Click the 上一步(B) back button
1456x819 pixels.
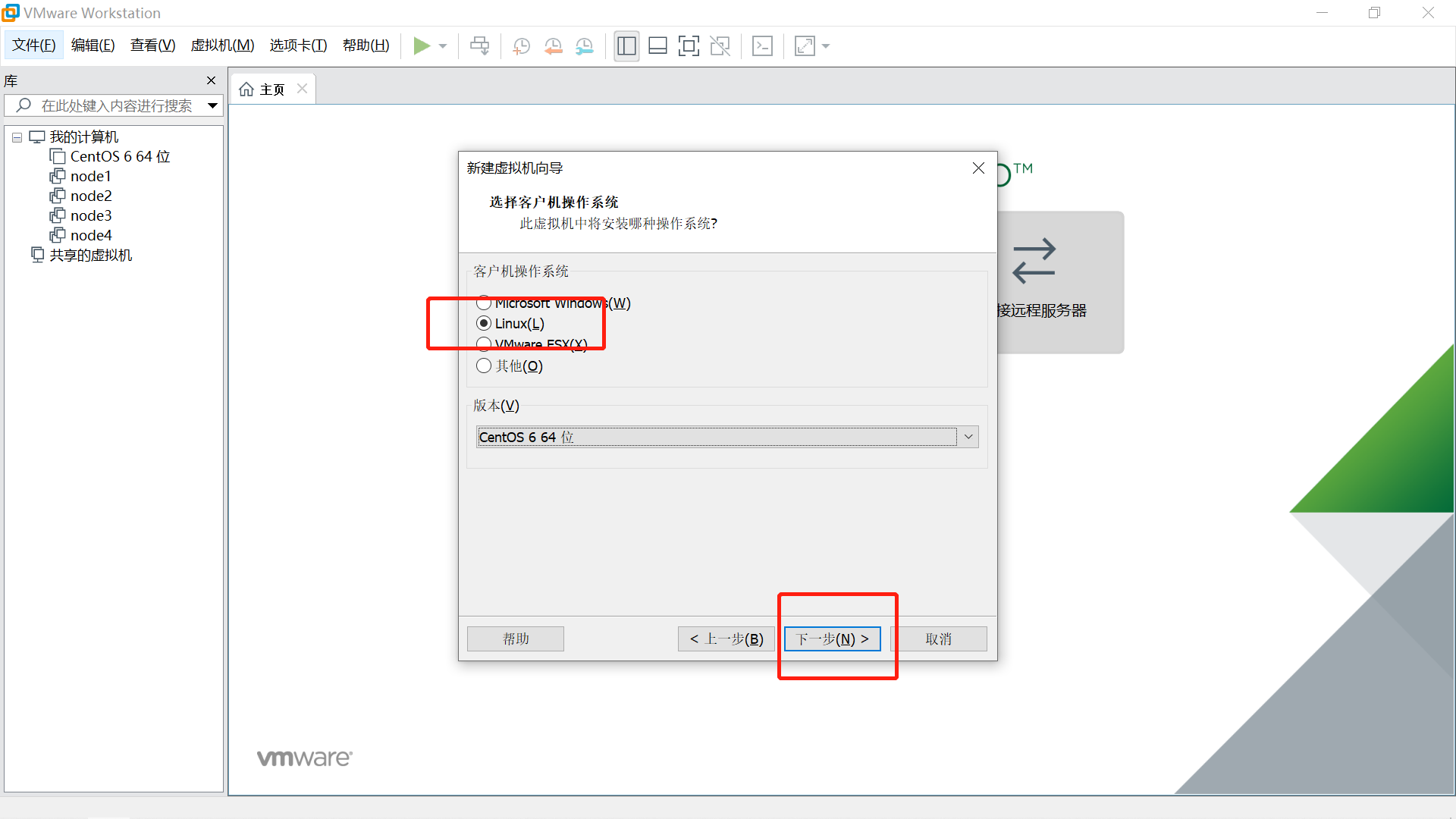tap(726, 639)
